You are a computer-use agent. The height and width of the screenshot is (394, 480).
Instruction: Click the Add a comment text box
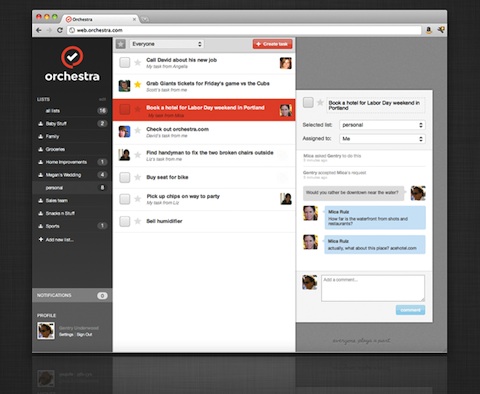[x=373, y=288]
